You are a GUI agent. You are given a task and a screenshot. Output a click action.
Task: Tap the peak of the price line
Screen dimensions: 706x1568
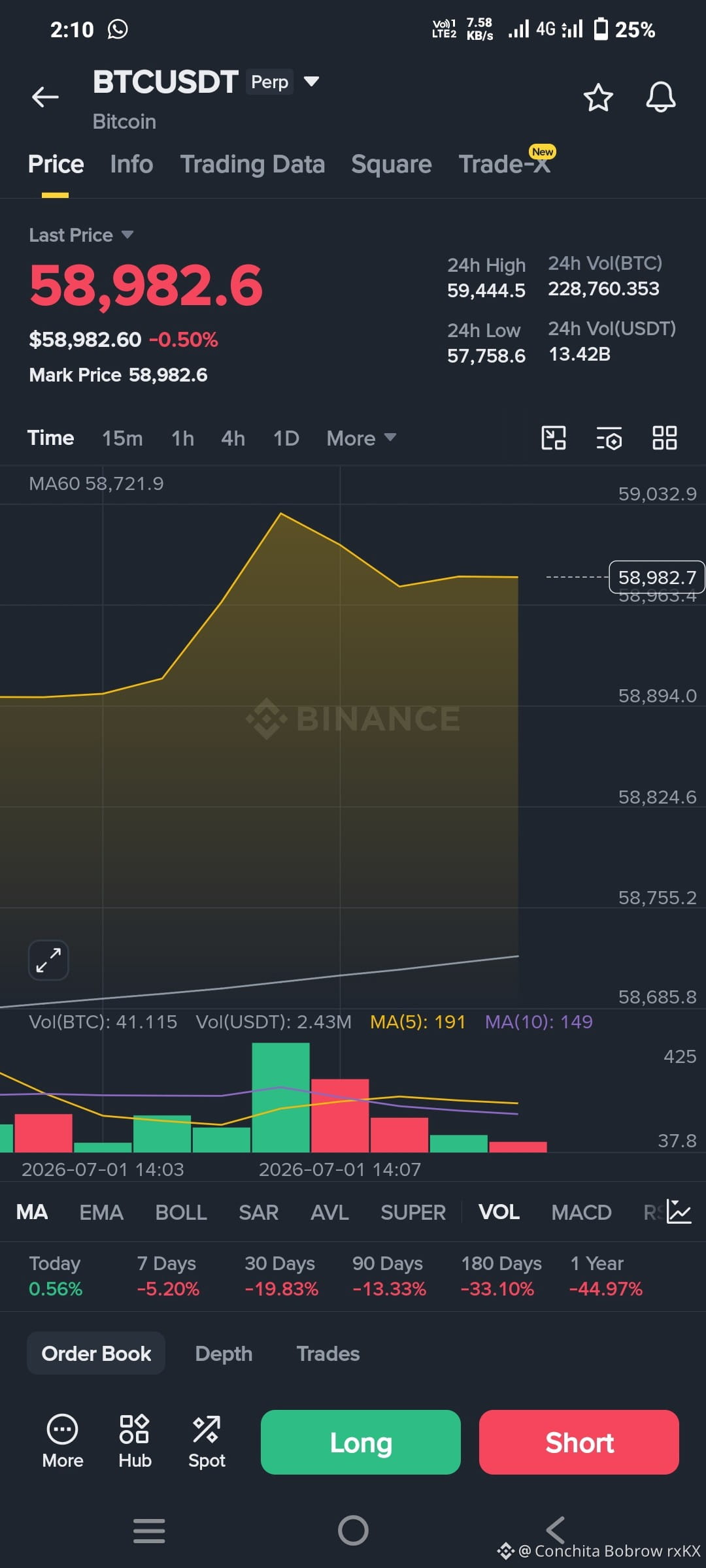[x=281, y=514]
